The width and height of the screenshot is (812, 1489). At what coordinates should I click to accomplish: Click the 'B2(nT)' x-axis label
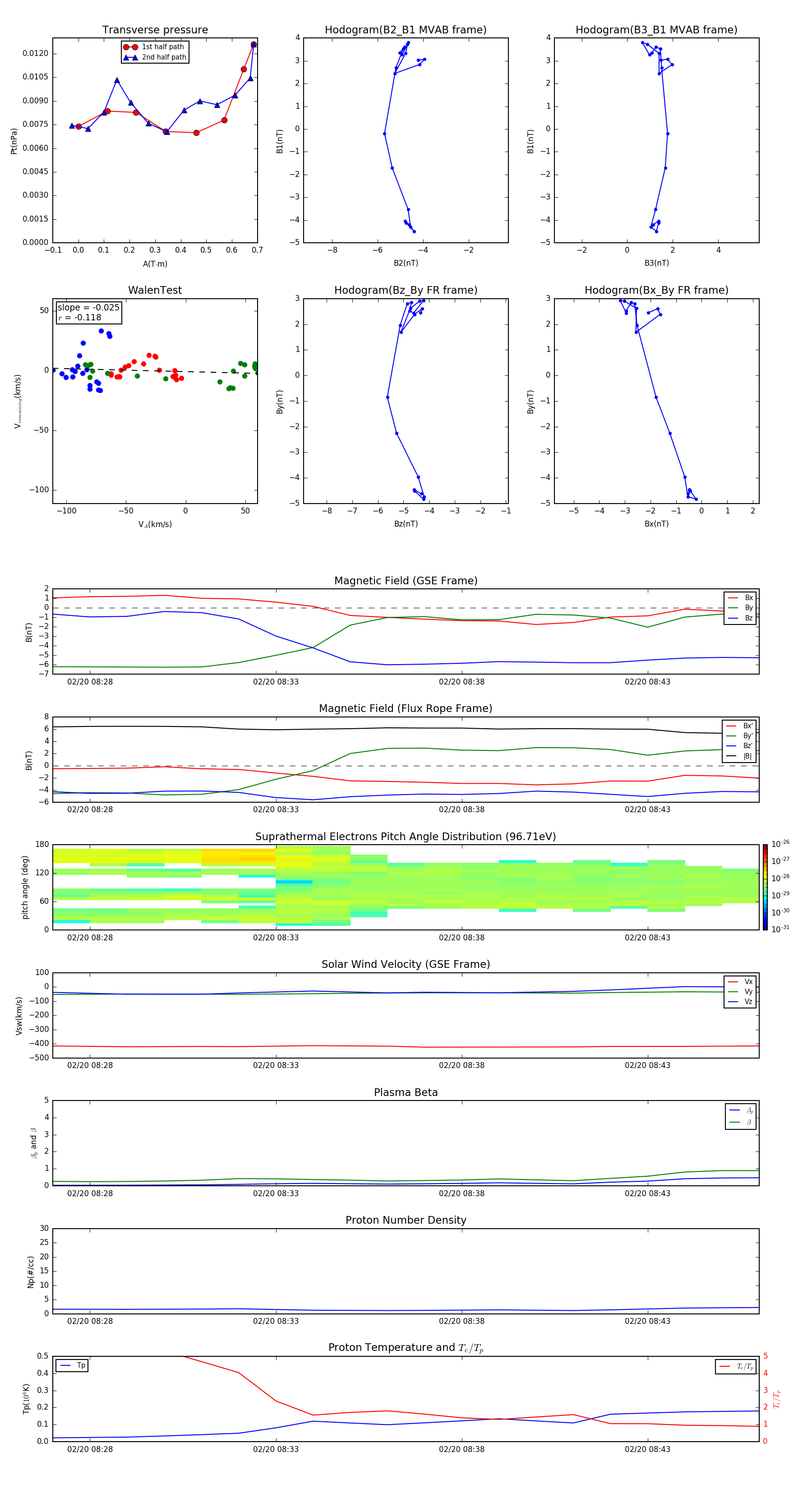pos(406,263)
